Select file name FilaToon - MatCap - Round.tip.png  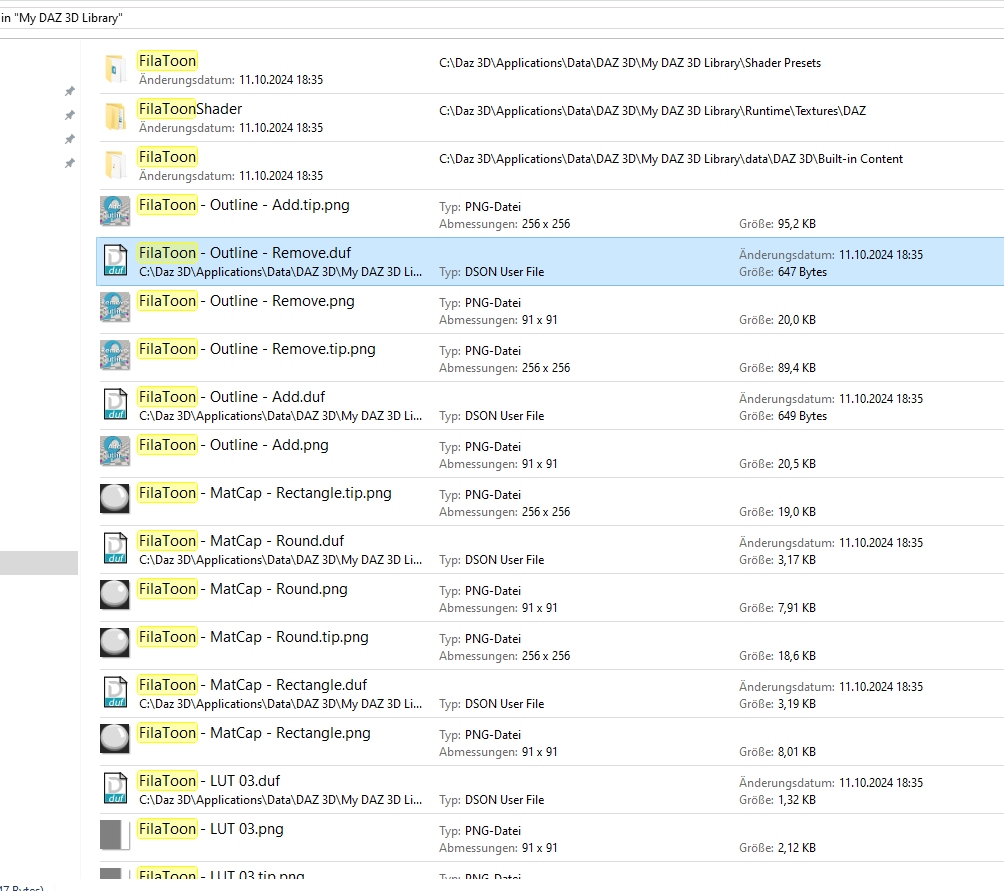coord(254,637)
